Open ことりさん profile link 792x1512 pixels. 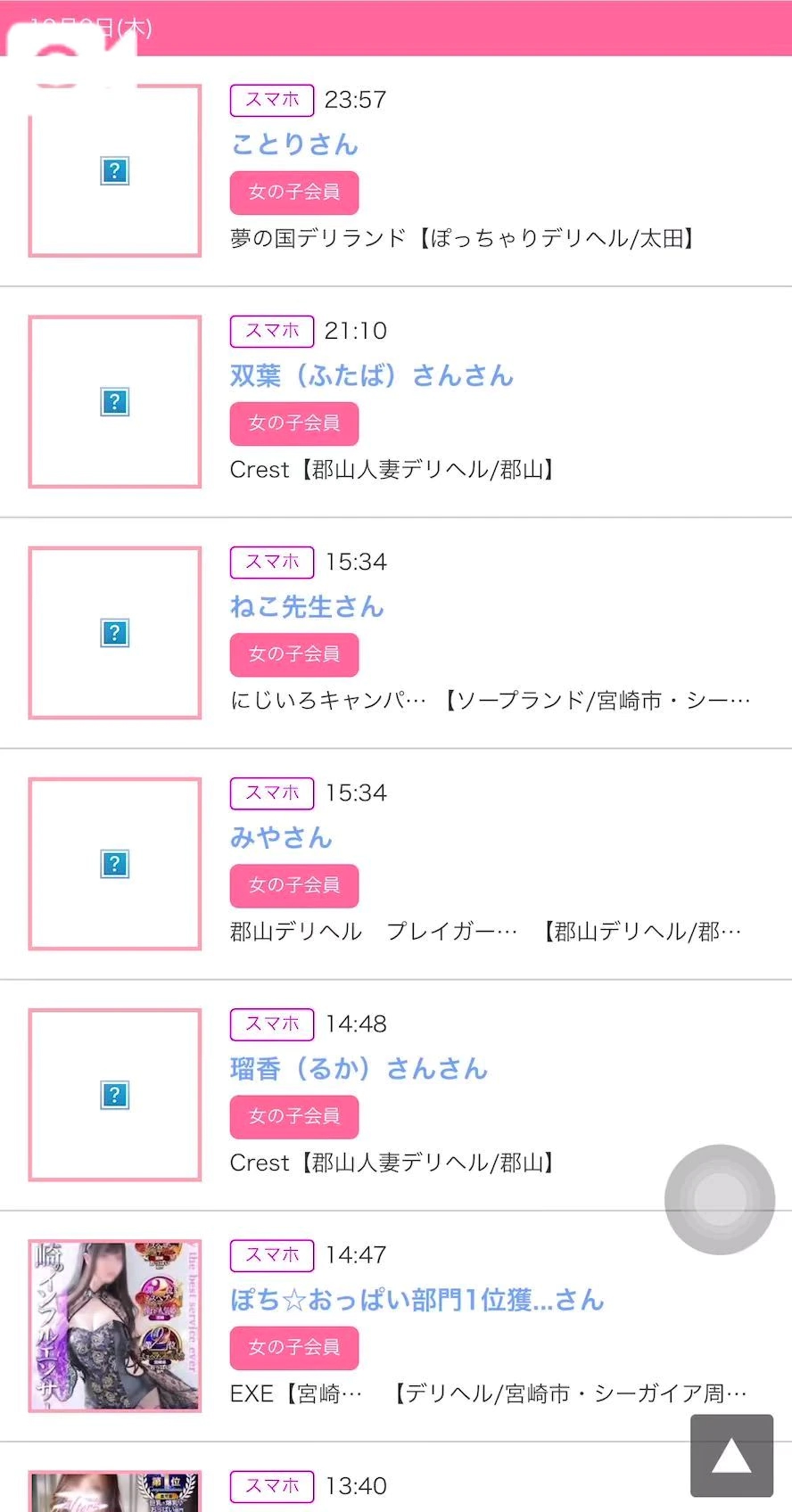pyautogui.click(x=294, y=144)
